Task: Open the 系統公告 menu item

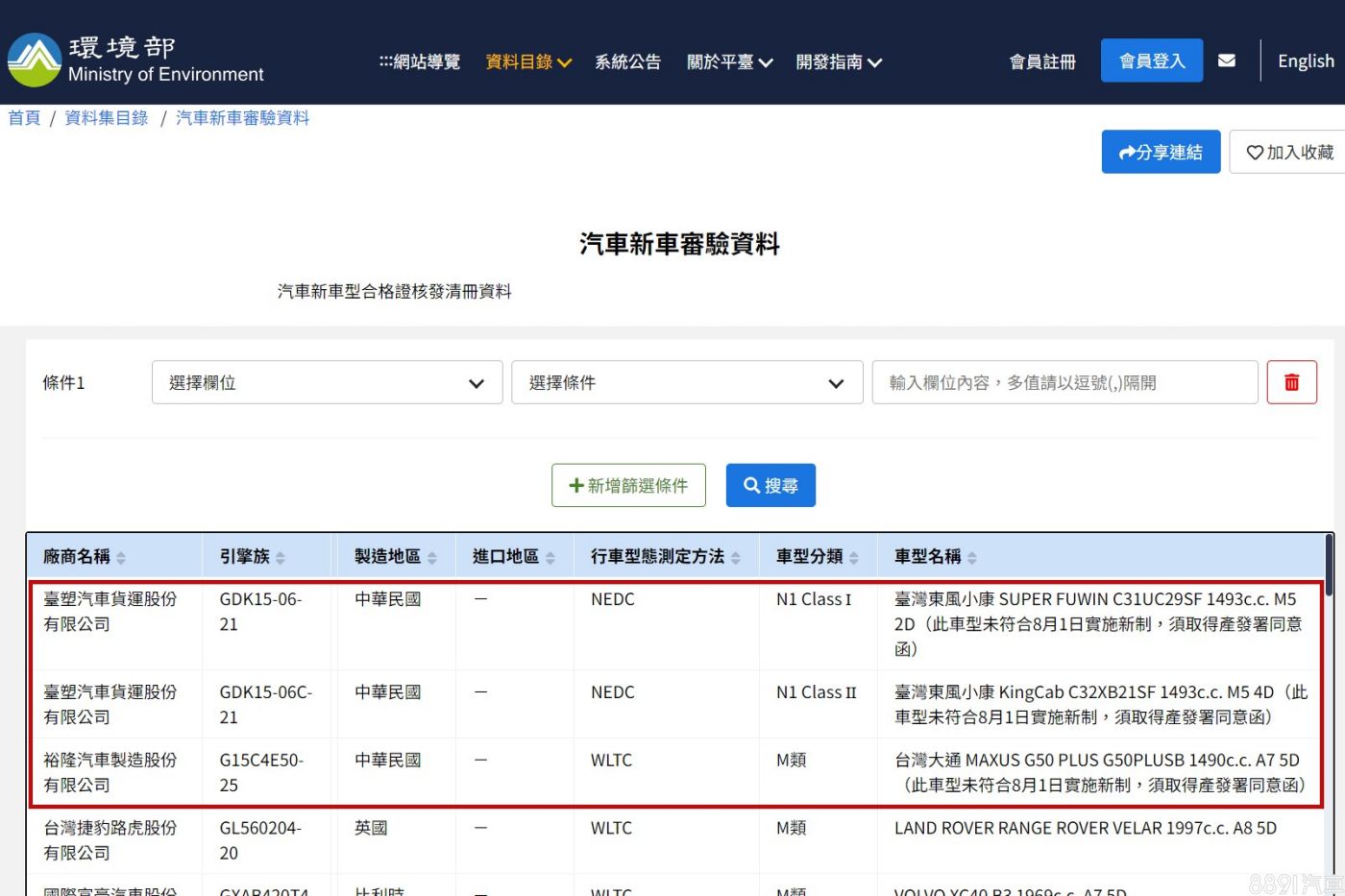Action: 627,61
